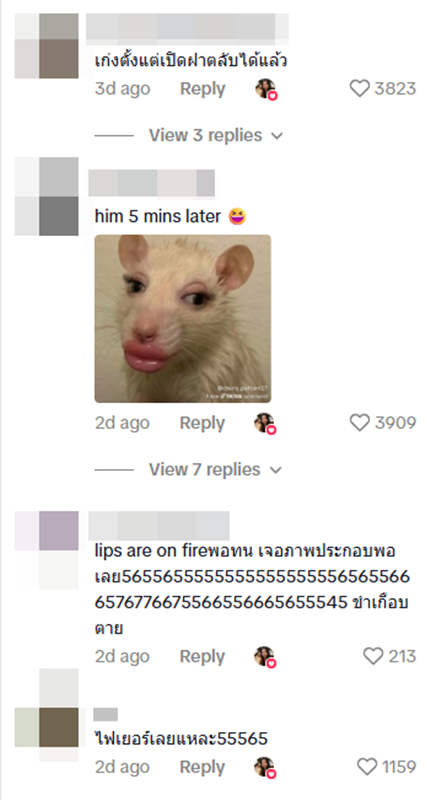Screen dimensions: 430x800
Task: Open the opossum meme image
Action: click(183, 319)
